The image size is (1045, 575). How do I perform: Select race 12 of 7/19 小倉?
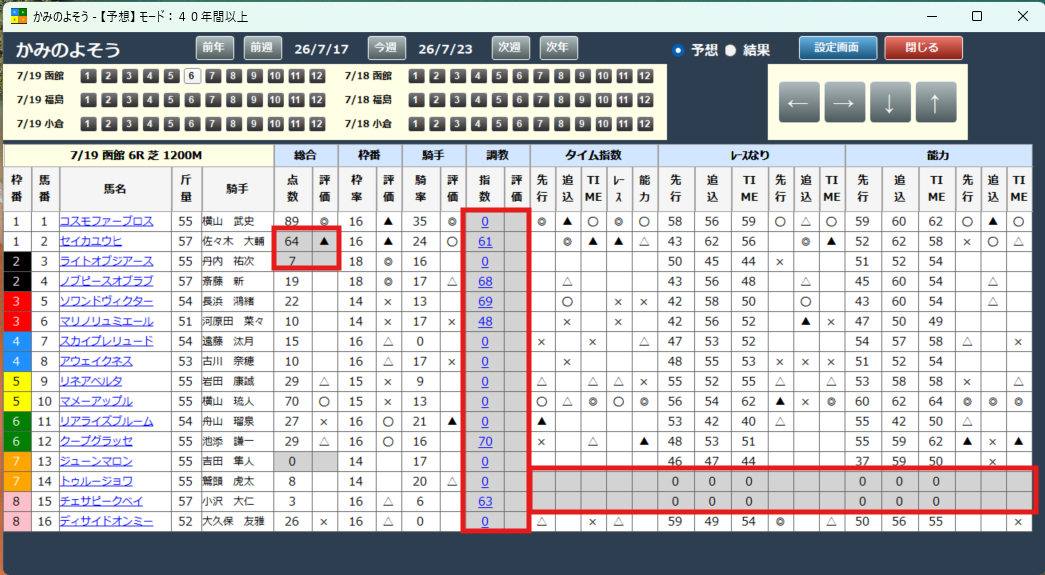(317, 124)
